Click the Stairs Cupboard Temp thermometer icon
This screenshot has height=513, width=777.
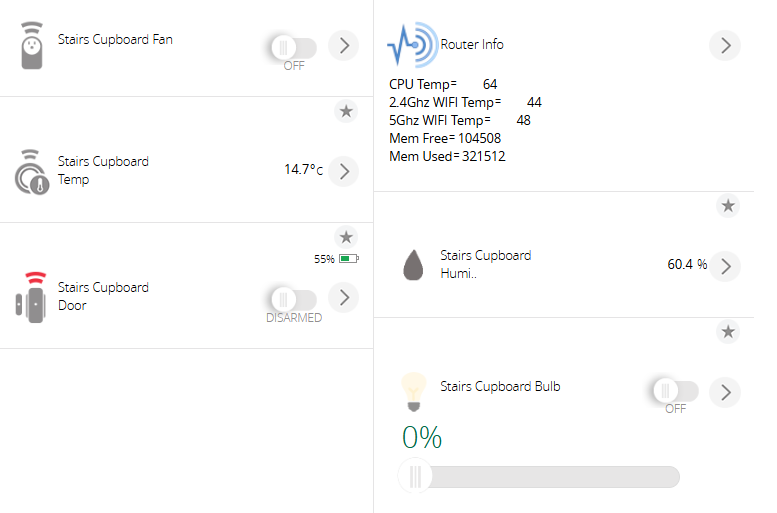click(33, 171)
